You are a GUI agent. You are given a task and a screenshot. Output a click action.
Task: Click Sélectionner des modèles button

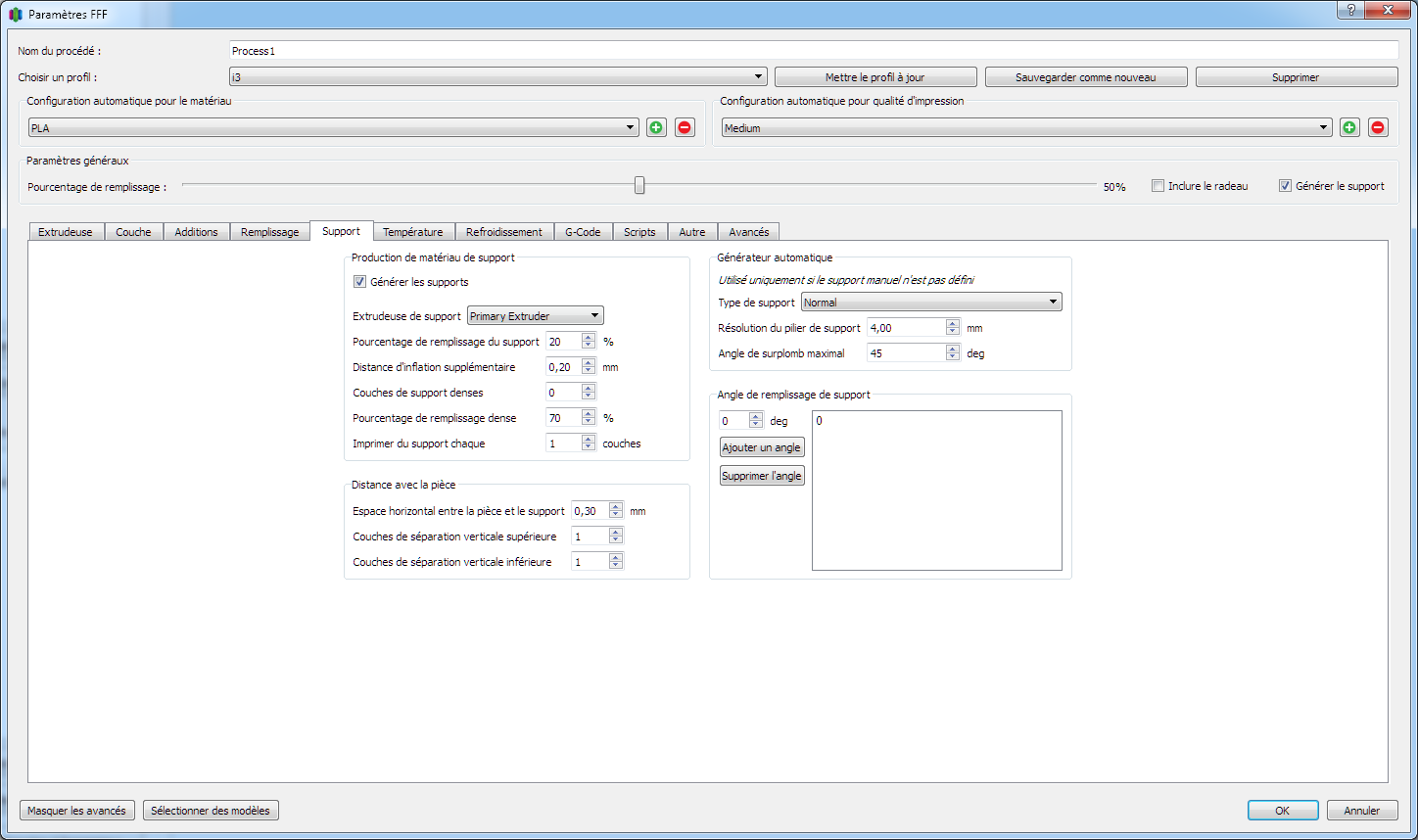tap(211, 811)
